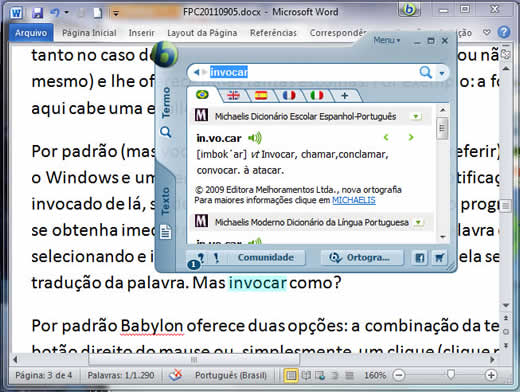Click the Michaelis Moderno Dicionário icon

(201, 221)
